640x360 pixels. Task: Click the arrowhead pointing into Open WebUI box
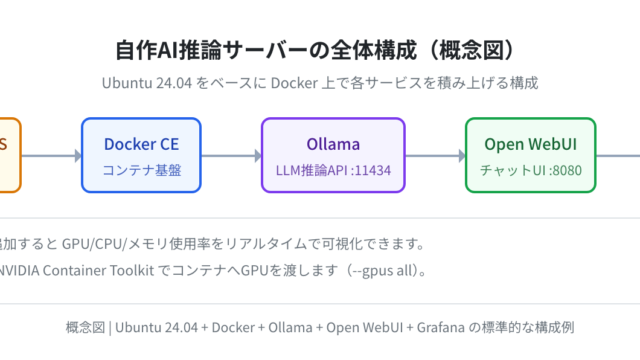[x=462, y=156]
